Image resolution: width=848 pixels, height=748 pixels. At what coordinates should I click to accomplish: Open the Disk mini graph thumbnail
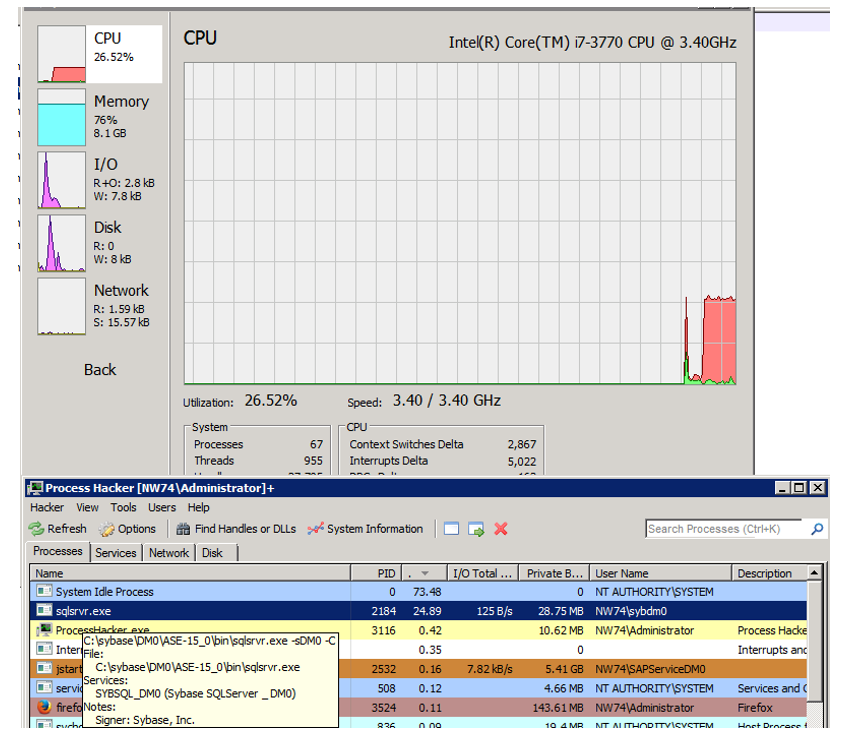tap(62, 243)
